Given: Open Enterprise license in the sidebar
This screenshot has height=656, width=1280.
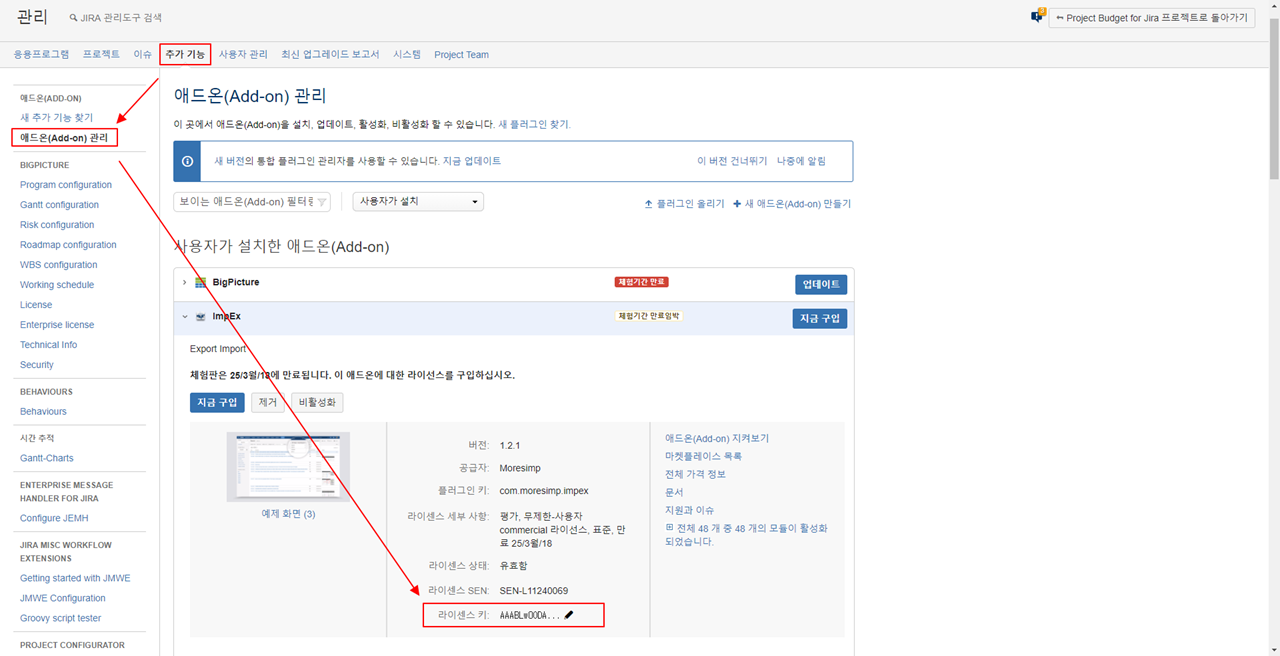Looking at the screenshot, I should pyautogui.click(x=57, y=325).
